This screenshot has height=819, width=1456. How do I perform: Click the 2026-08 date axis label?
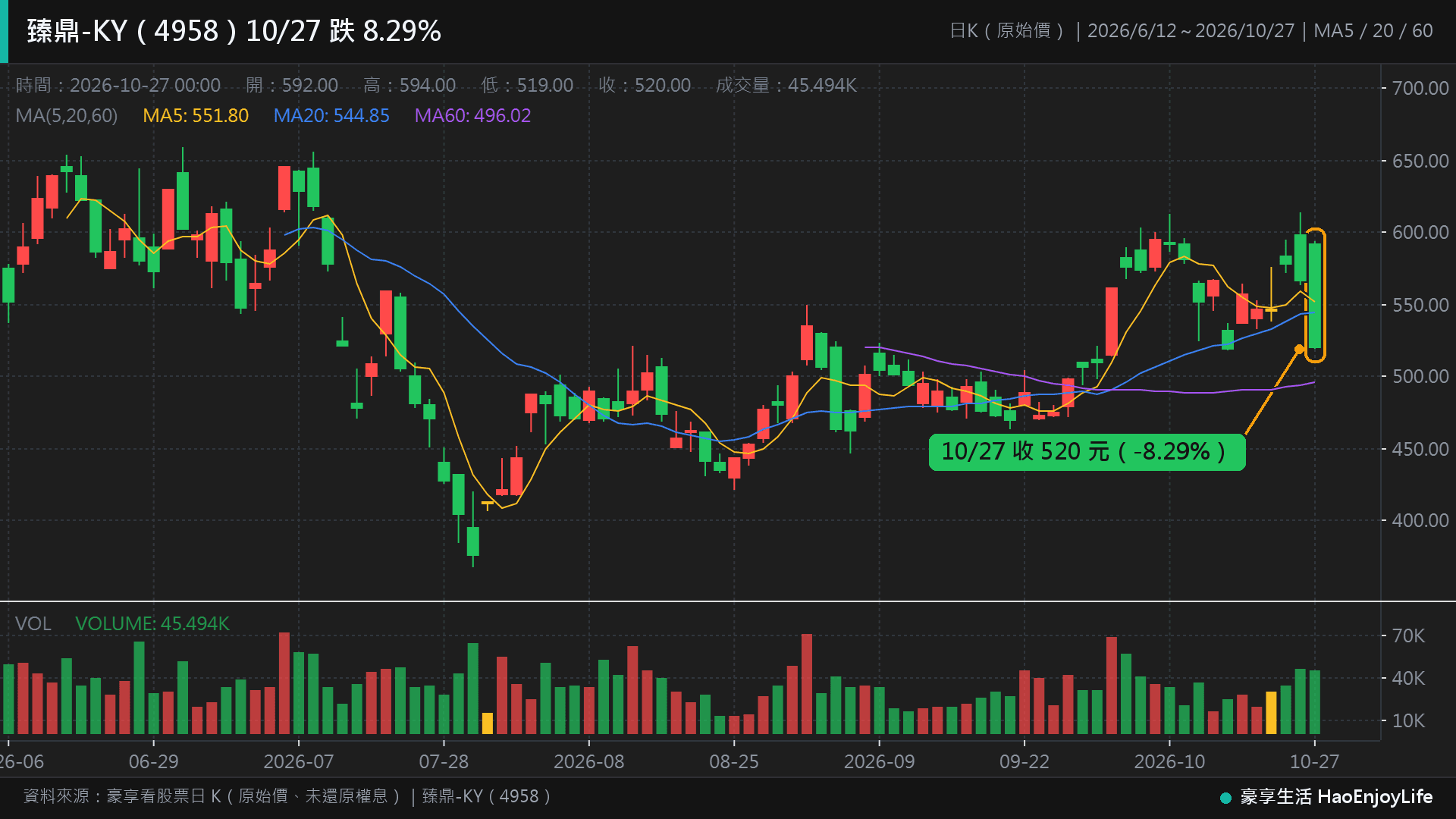(589, 761)
